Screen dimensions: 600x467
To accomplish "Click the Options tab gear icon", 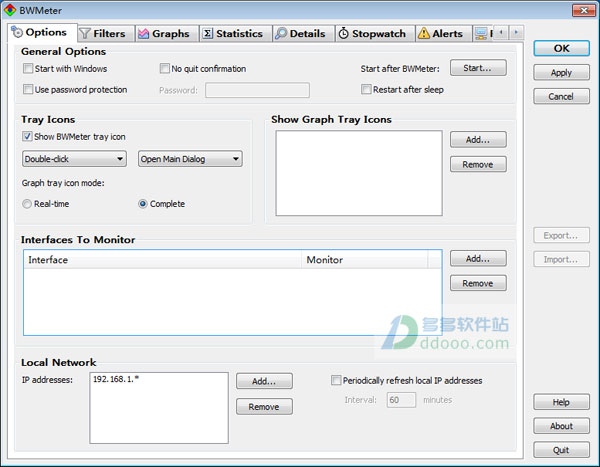I will tap(17, 32).
